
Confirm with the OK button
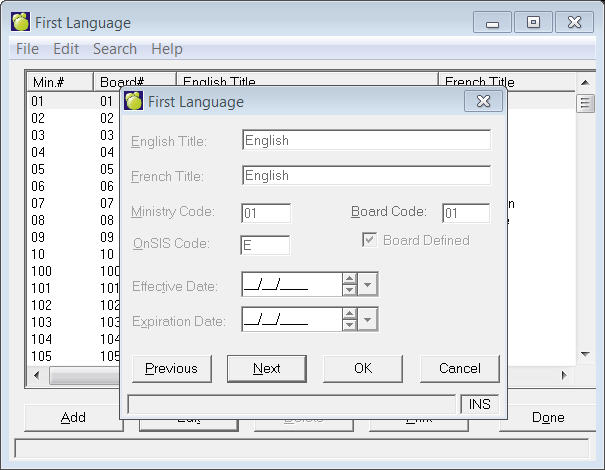(x=363, y=368)
